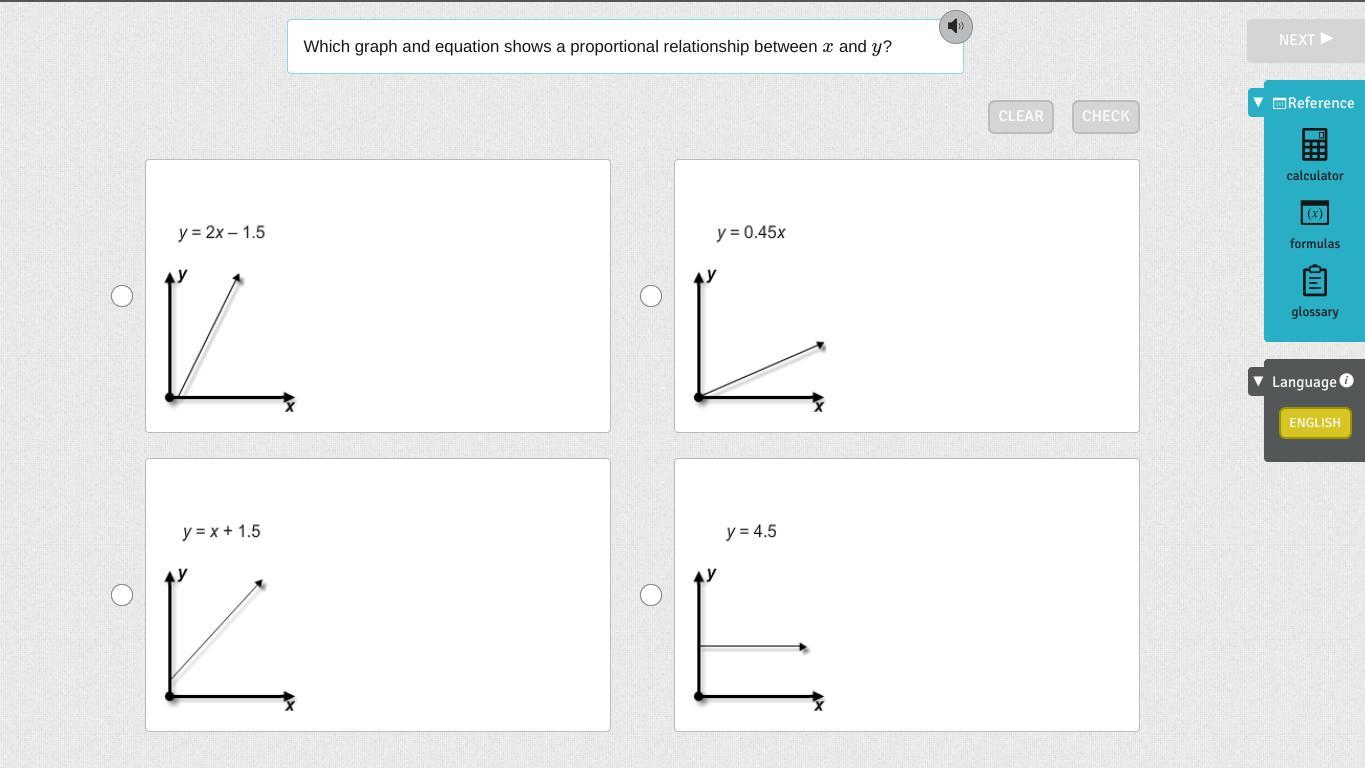Click the y = 4.5 graph card
This screenshot has height=768, width=1365.
point(907,595)
